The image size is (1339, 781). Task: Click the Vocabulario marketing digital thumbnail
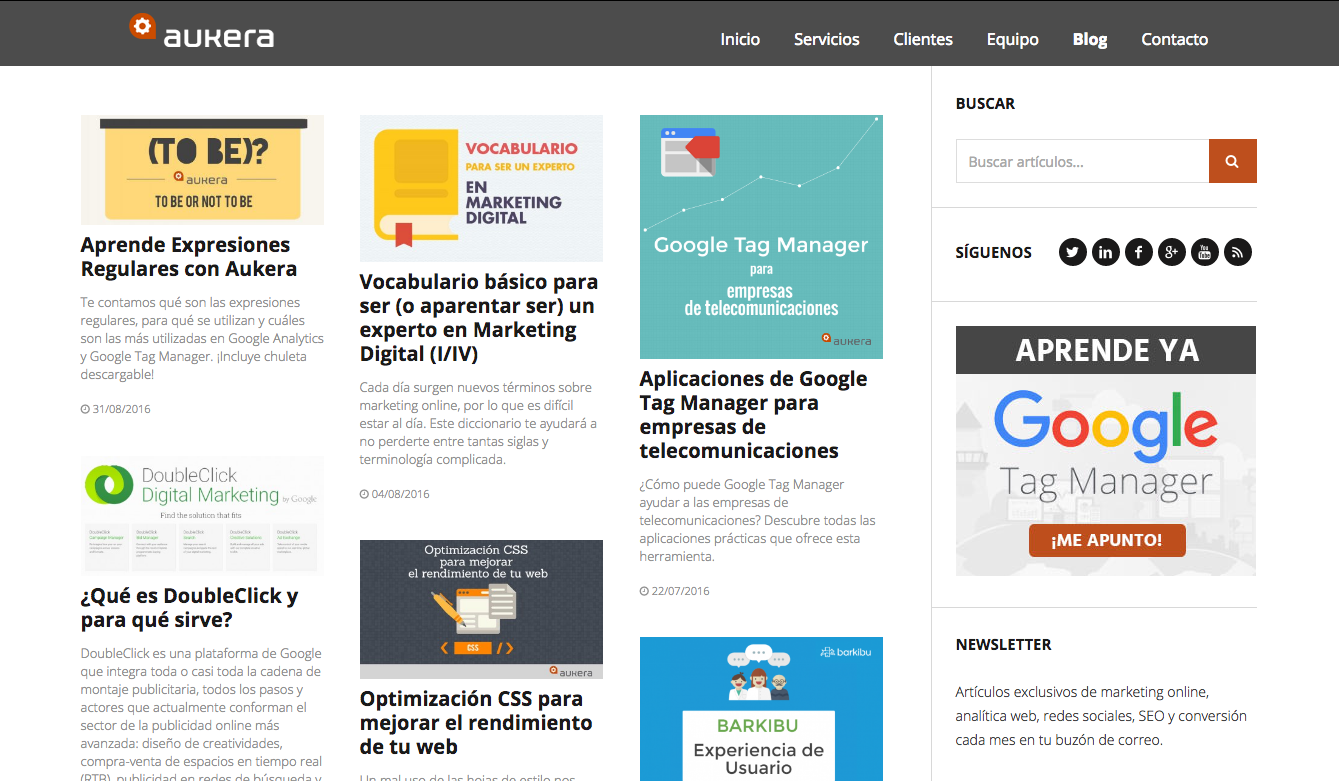coord(481,188)
